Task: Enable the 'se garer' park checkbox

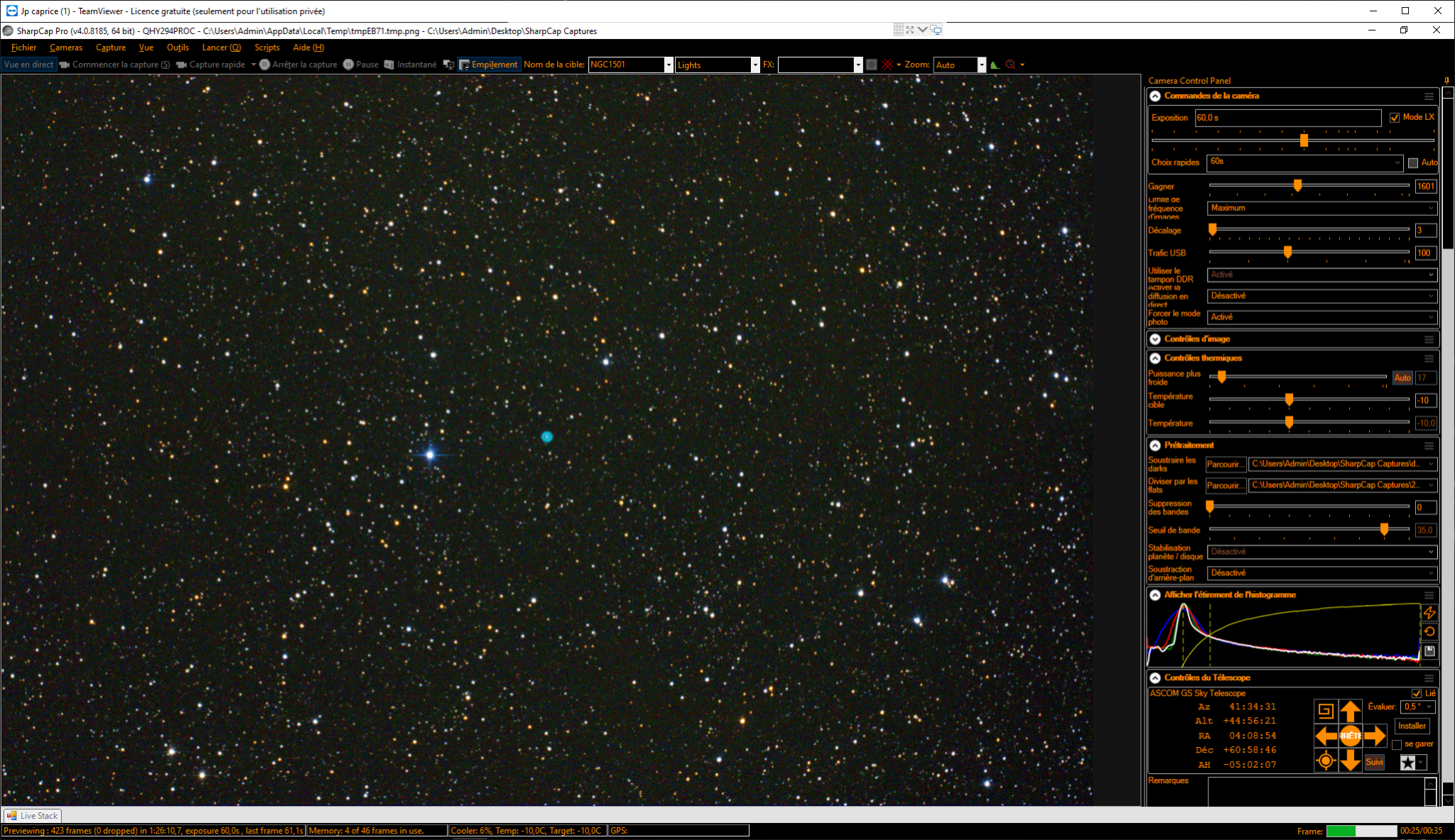Action: (x=1397, y=745)
